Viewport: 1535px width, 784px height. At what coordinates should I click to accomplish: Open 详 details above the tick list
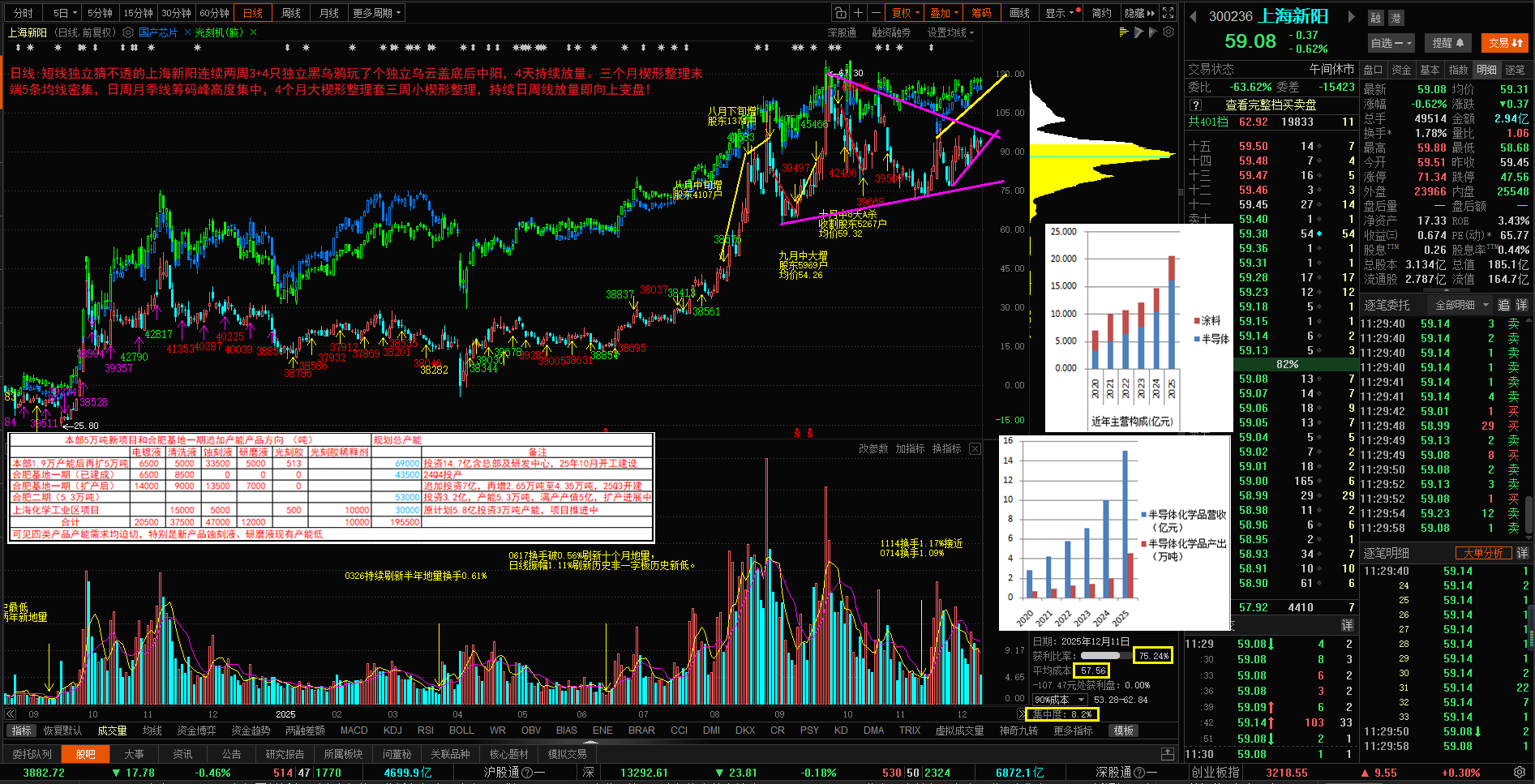pyautogui.click(x=1347, y=625)
